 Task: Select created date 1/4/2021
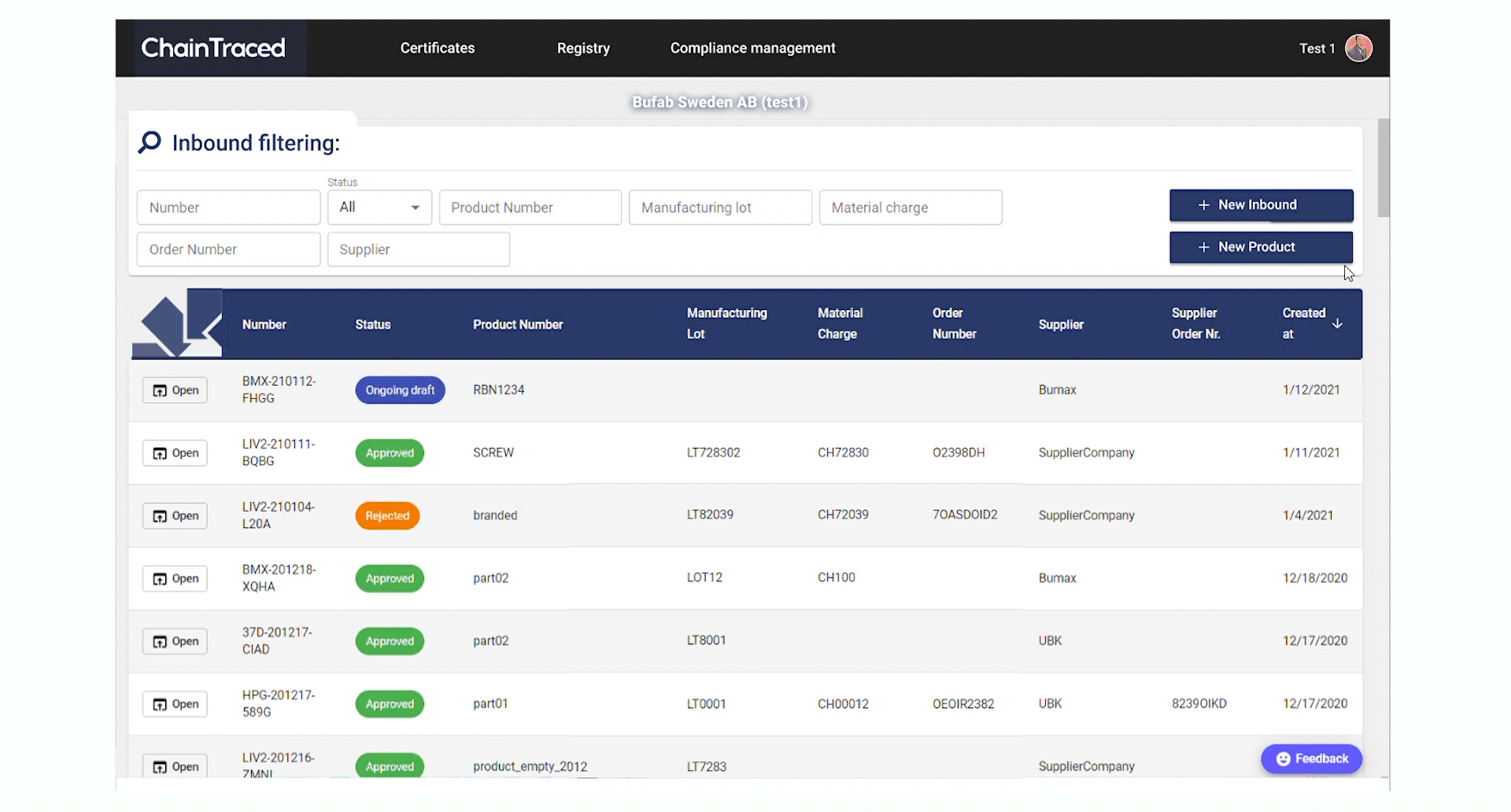[1308, 515]
